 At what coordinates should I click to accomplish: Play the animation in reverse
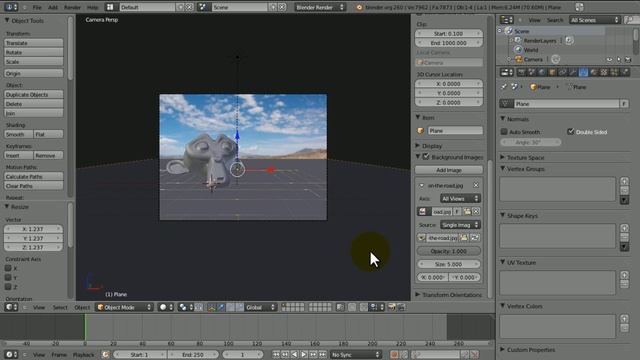(294, 355)
